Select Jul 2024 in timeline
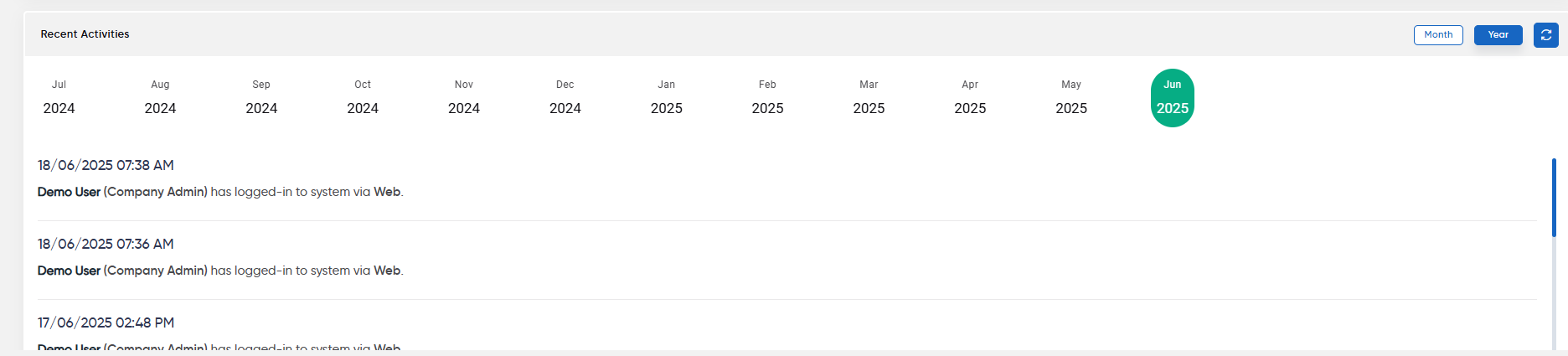 (59, 98)
